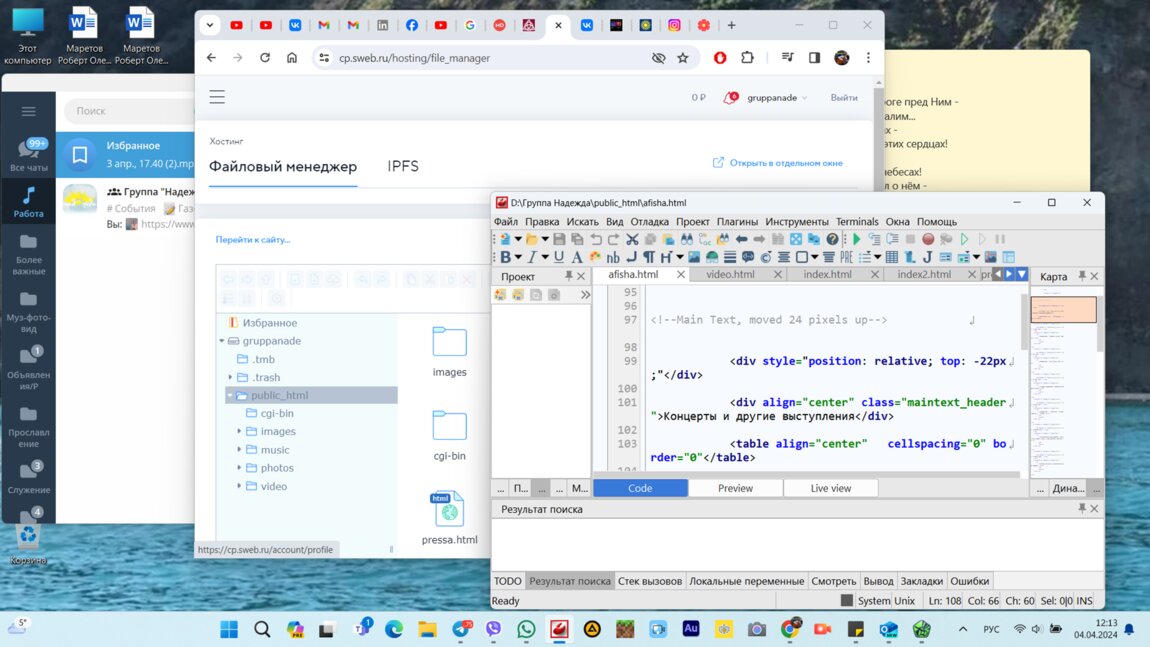1150x647 pixels.
Task: Click the Live view button
Action: (x=830, y=488)
